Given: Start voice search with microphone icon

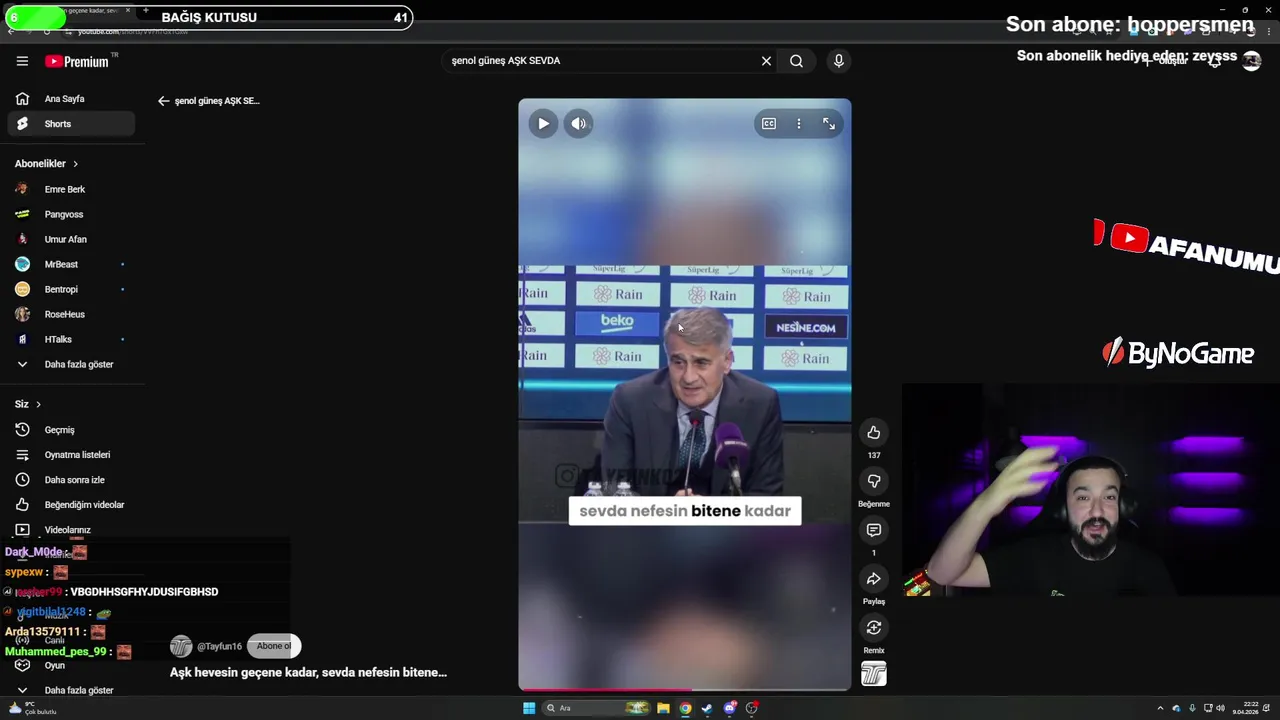Looking at the screenshot, I should [838, 61].
